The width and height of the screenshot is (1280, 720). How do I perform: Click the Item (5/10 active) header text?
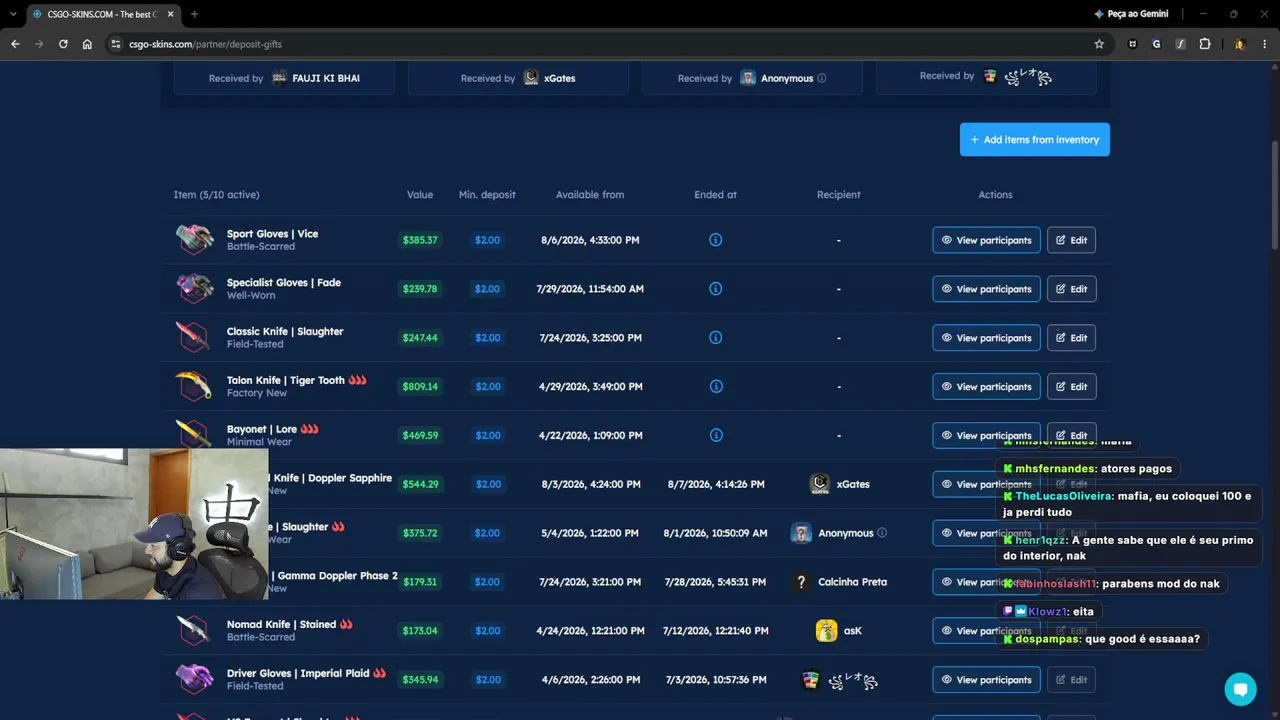coord(216,195)
